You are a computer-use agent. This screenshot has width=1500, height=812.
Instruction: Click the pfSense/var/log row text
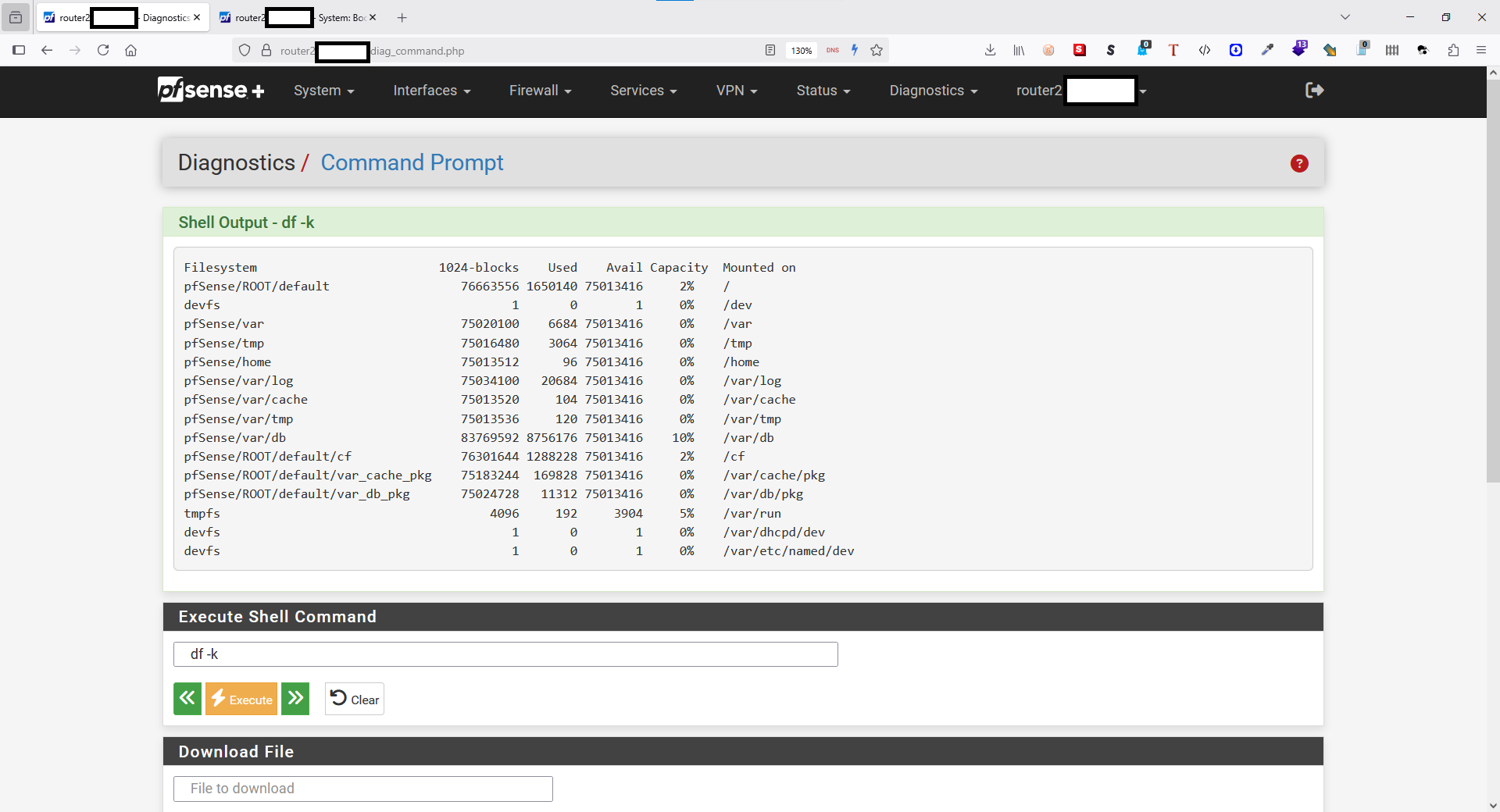click(238, 380)
